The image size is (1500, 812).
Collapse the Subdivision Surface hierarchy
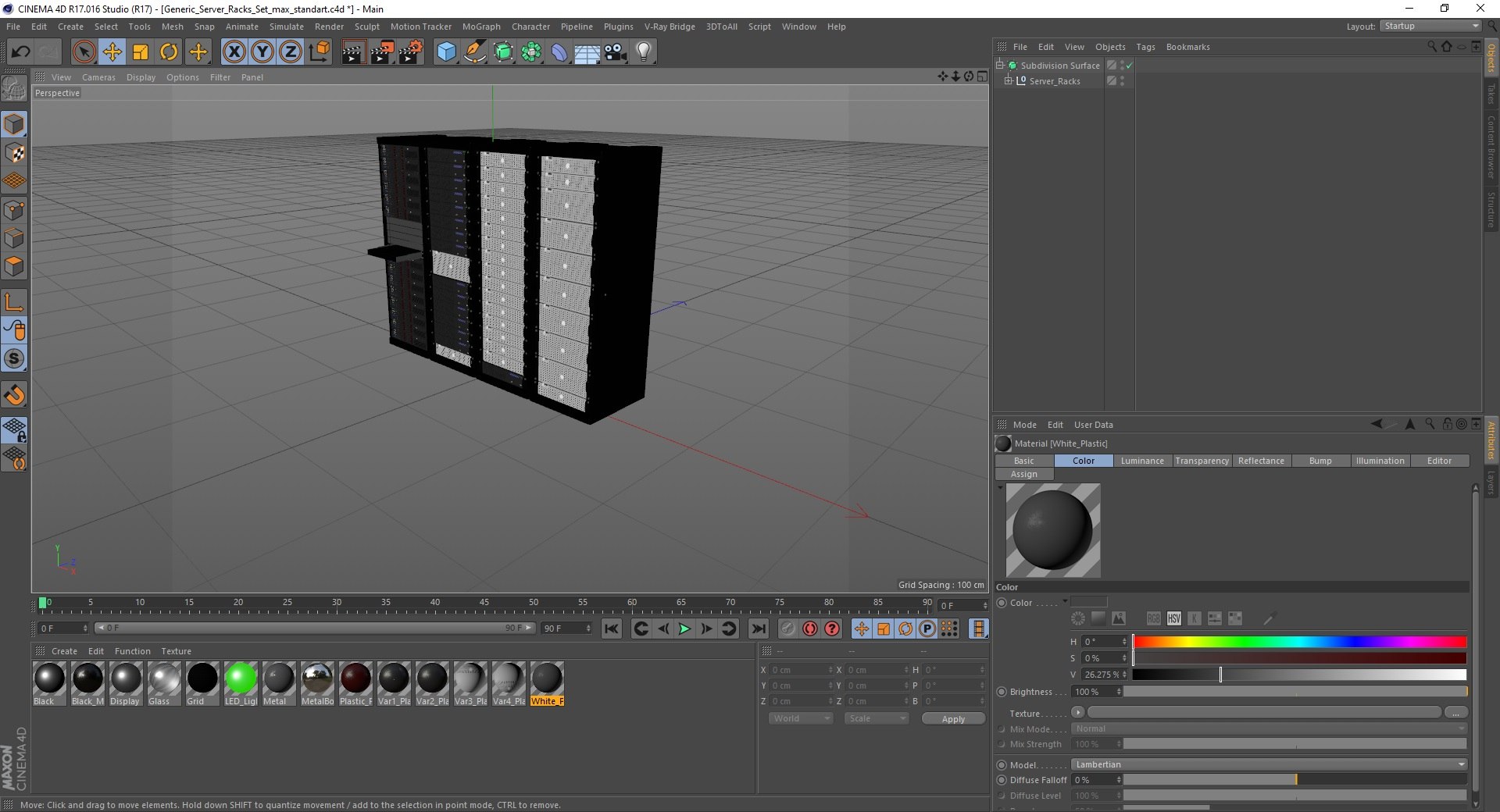[x=999, y=65]
